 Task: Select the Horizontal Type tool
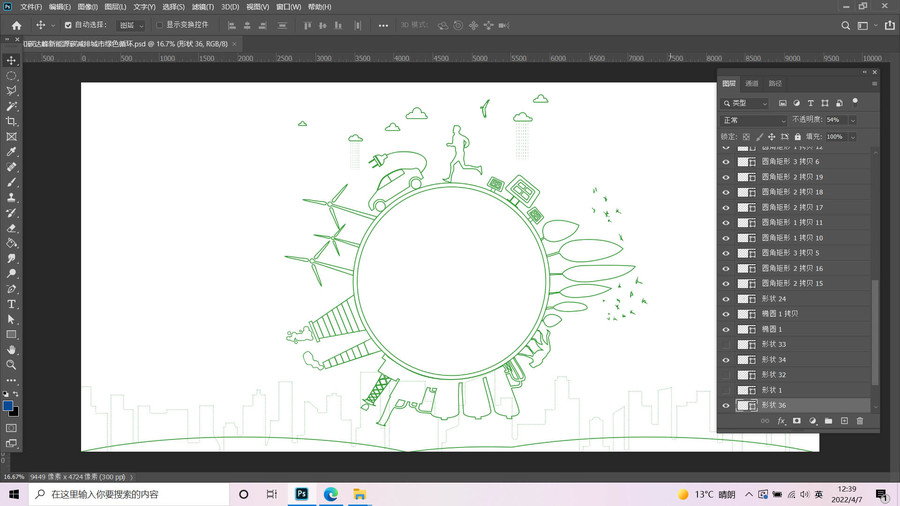point(11,303)
